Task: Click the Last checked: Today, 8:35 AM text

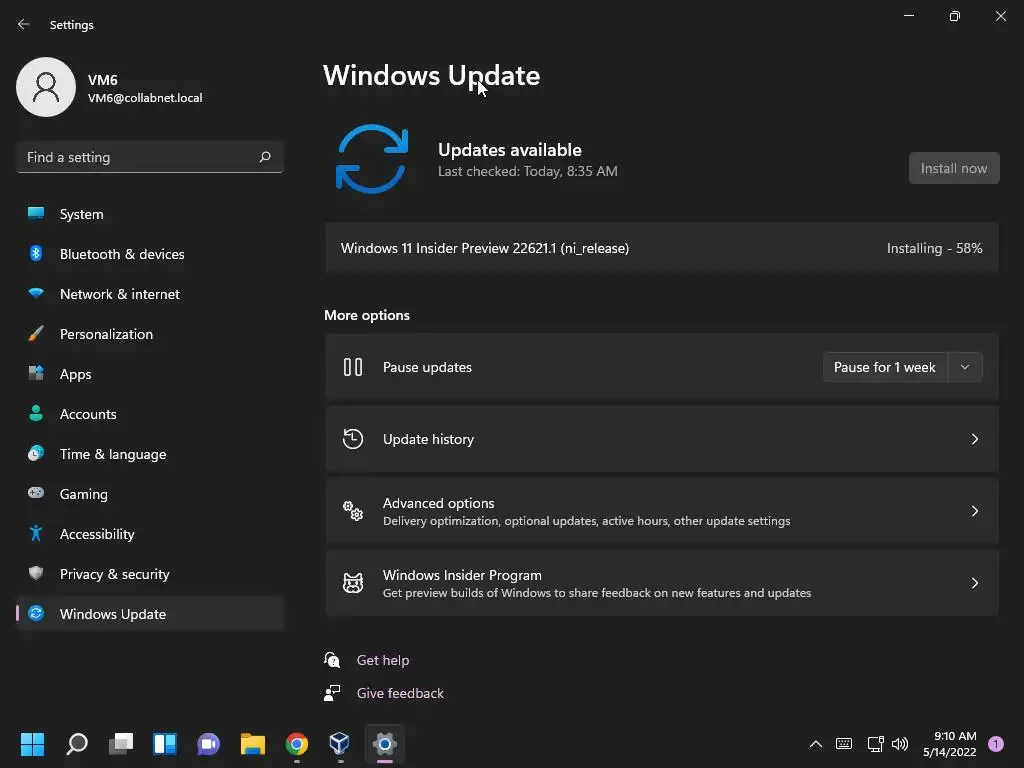Action: [528, 171]
